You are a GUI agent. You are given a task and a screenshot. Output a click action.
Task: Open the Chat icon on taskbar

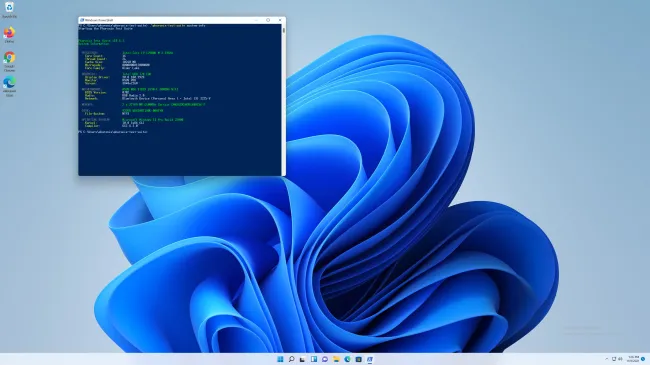coord(325,359)
